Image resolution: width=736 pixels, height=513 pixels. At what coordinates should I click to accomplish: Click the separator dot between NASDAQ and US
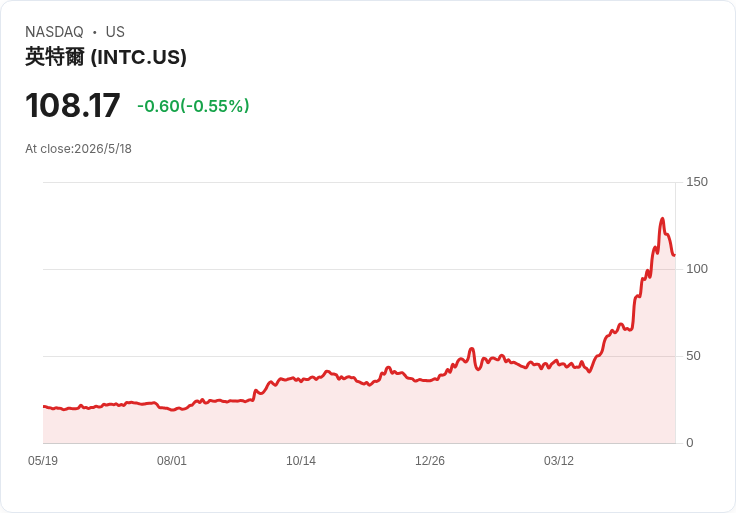[x=95, y=32]
